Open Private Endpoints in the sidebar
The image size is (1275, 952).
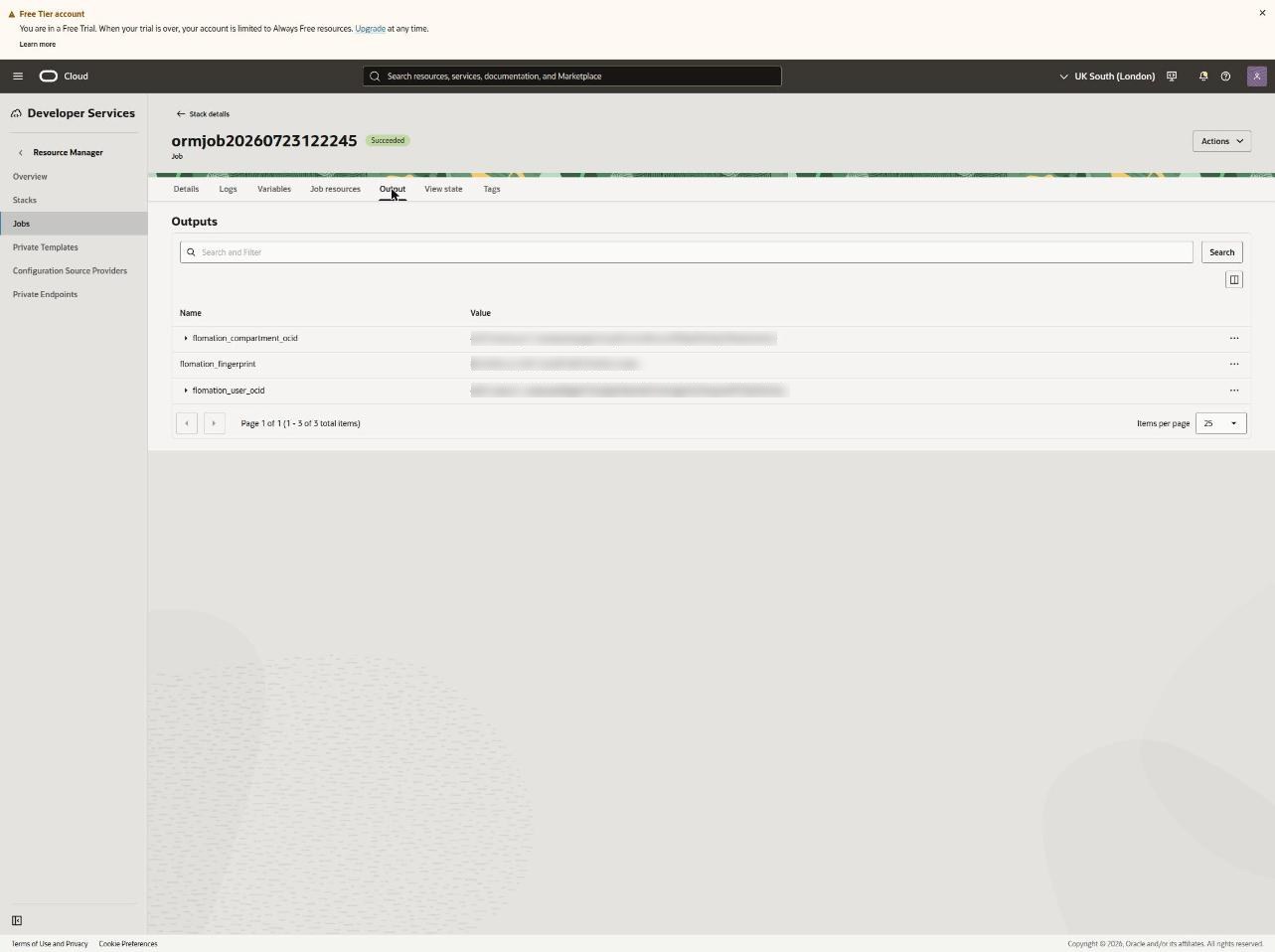pyautogui.click(x=45, y=295)
